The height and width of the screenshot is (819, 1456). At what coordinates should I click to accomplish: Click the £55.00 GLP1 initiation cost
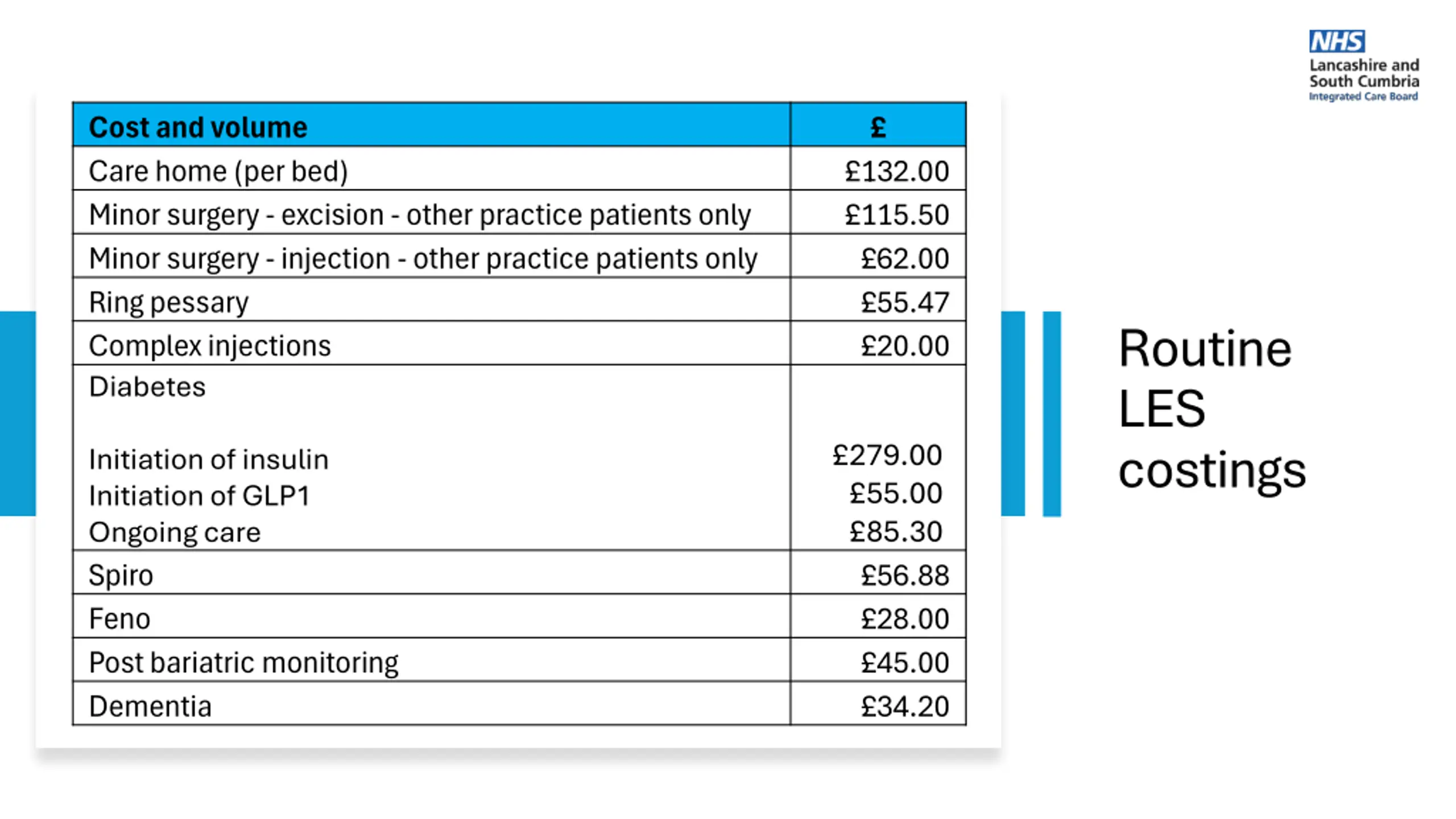(896, 493)
